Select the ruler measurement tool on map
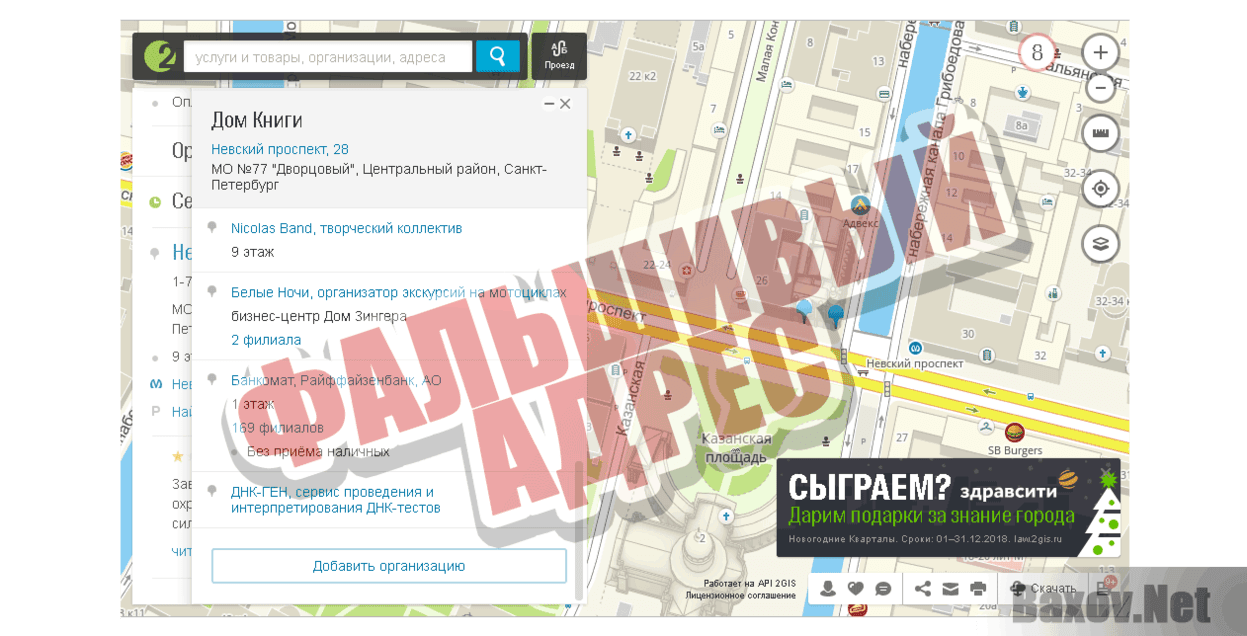The height and width of the screenshot is (636, 1247). pyautogui.click(x=1100, y=133)
